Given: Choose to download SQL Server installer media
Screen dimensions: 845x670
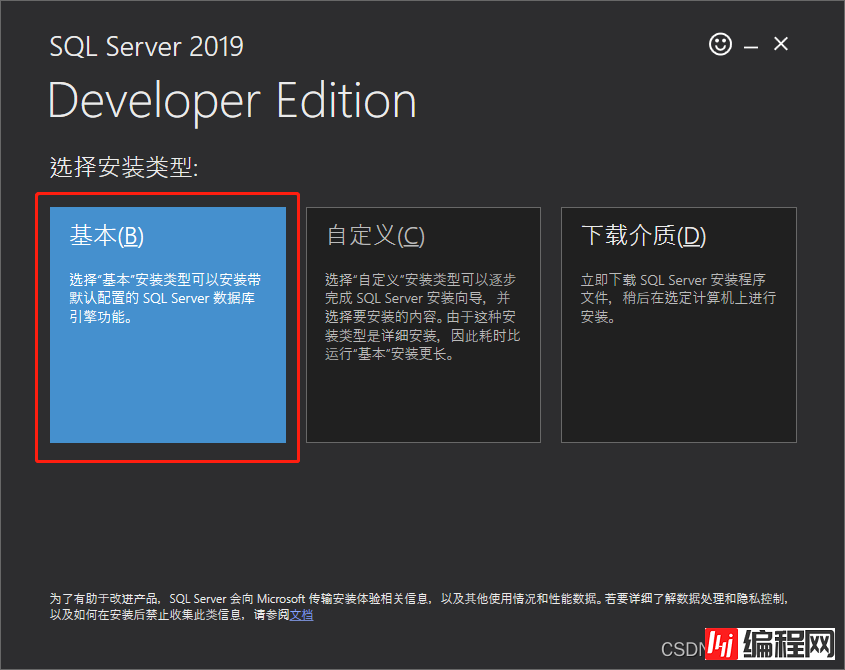Looking at the screenshot, I should (x=679, y=320).
